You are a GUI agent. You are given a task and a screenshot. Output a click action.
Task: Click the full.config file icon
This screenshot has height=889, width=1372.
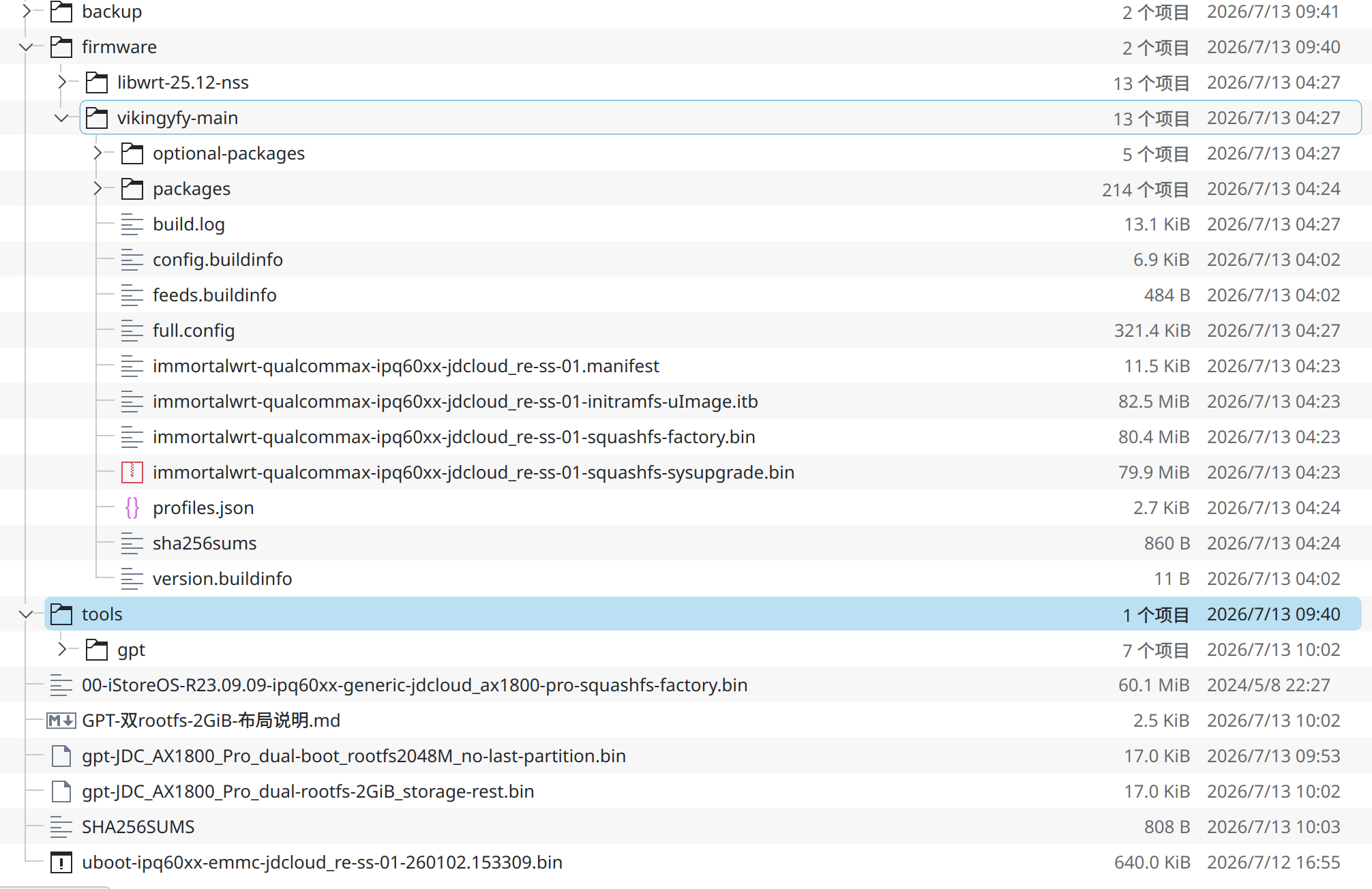pyautogui.click(x=132, y=331)
